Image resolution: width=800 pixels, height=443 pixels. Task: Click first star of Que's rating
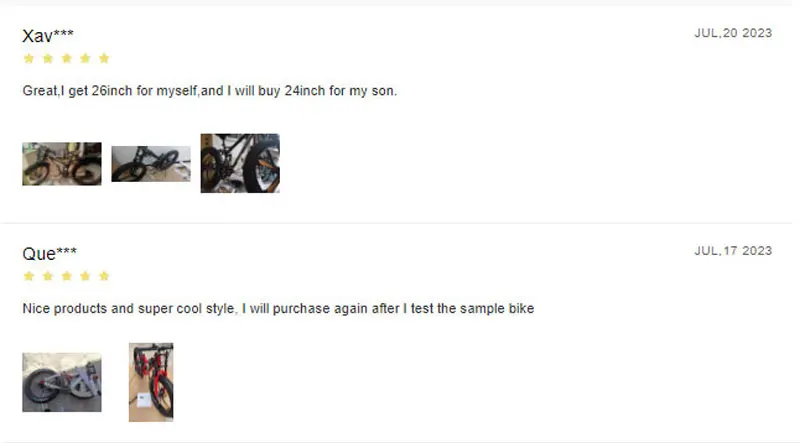click(x=28, y=276)
